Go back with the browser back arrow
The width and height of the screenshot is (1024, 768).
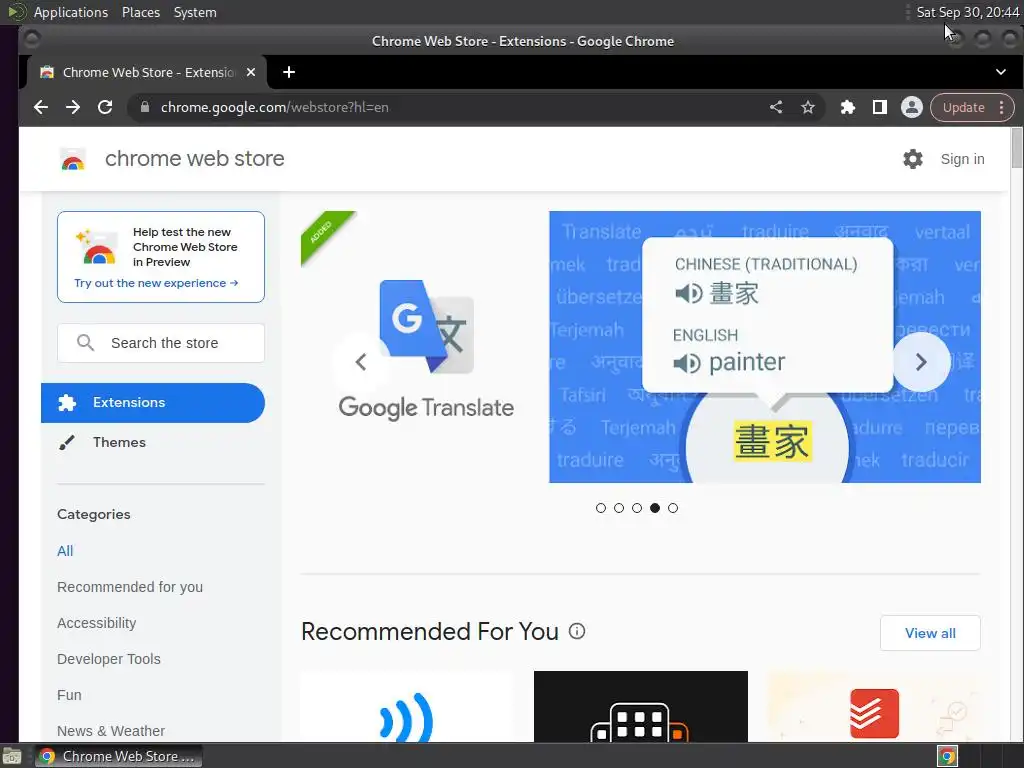coord(40,107)
